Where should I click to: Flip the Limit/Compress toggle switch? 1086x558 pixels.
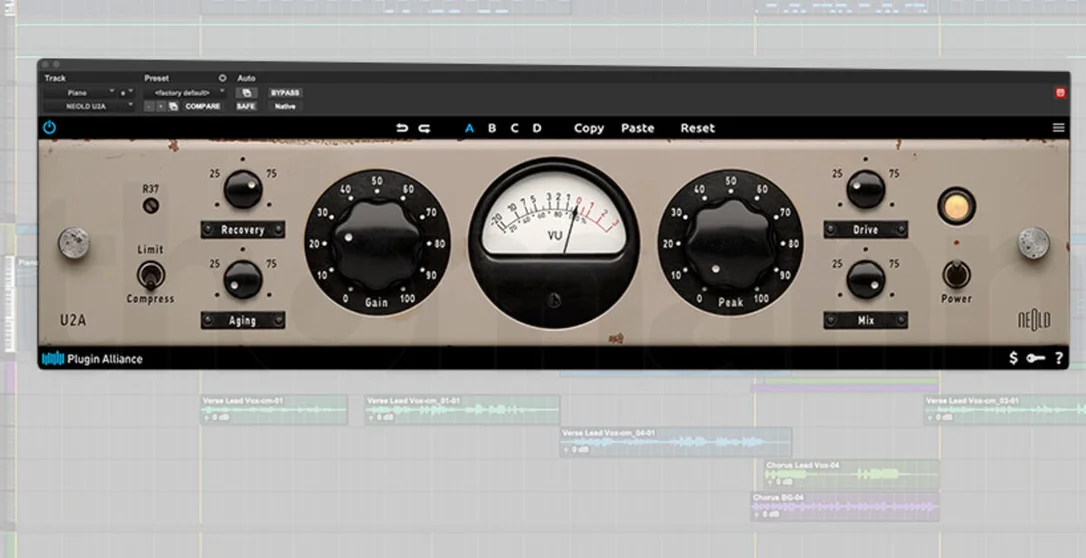point(150,275)
